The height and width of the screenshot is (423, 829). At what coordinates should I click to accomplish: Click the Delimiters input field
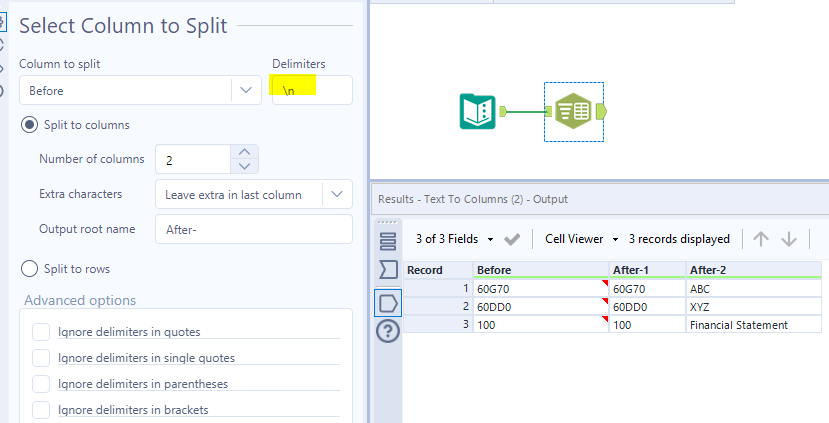pos(312,90)
